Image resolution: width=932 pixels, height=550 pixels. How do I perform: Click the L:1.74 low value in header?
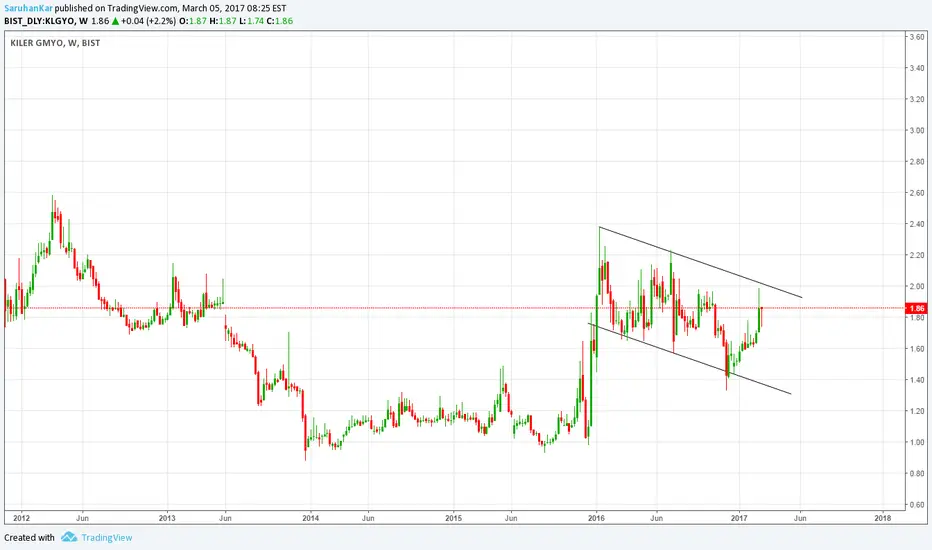coord(251,21)
